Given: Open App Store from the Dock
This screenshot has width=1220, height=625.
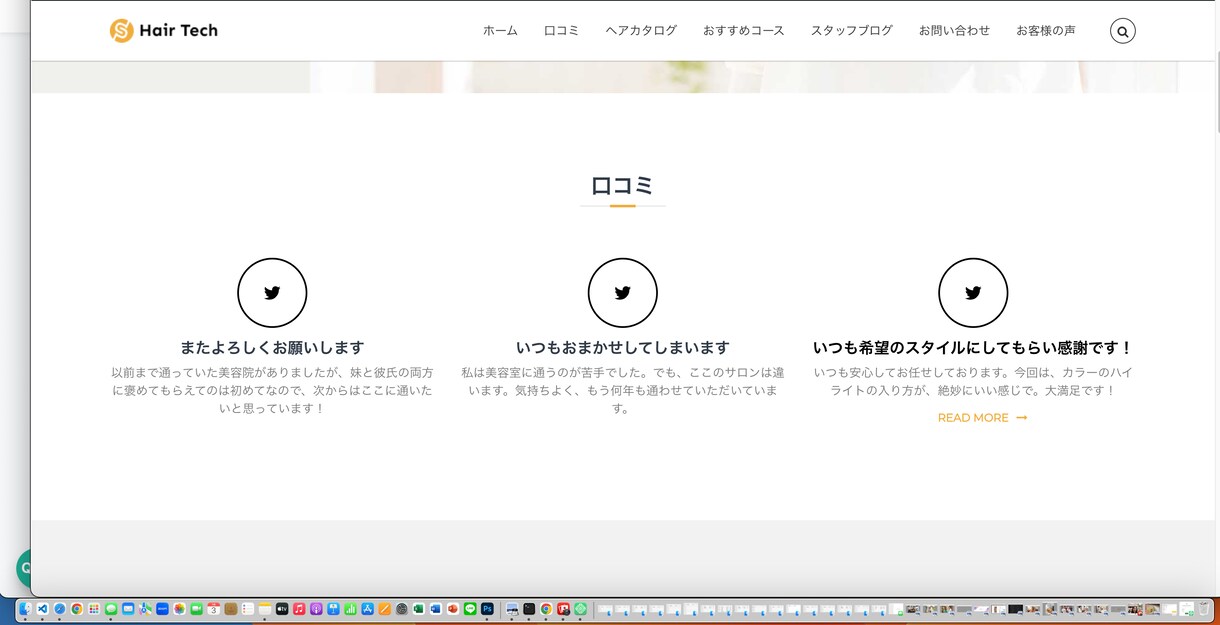Looking at the screenshot, I should [x=367, y=608].
